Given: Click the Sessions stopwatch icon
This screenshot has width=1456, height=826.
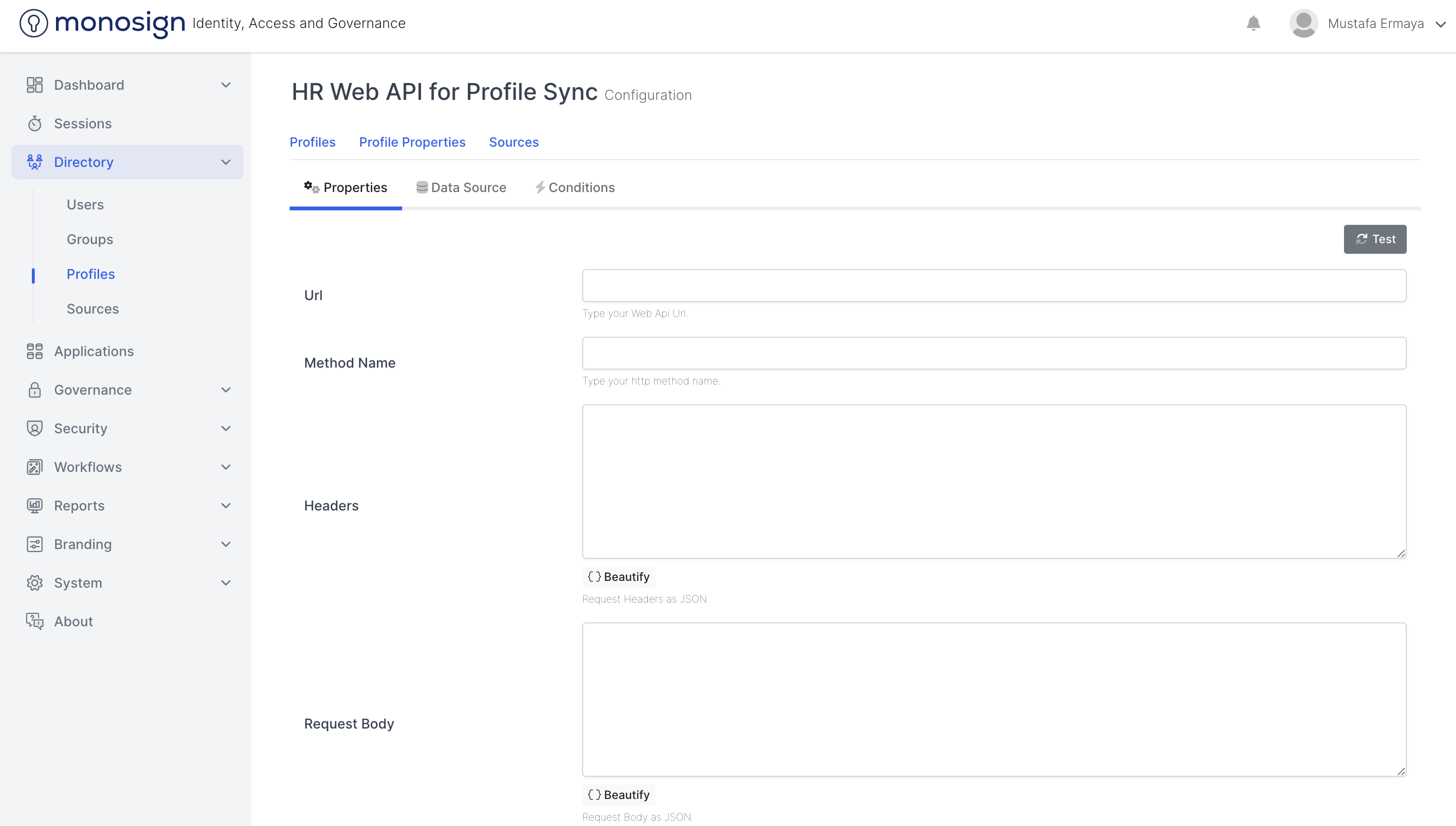Looking at the screenshot, I should 35,124.
